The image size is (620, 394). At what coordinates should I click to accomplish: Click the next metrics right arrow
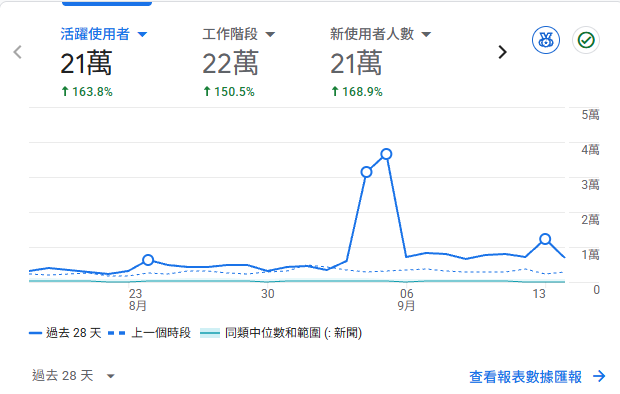(502, 52)
